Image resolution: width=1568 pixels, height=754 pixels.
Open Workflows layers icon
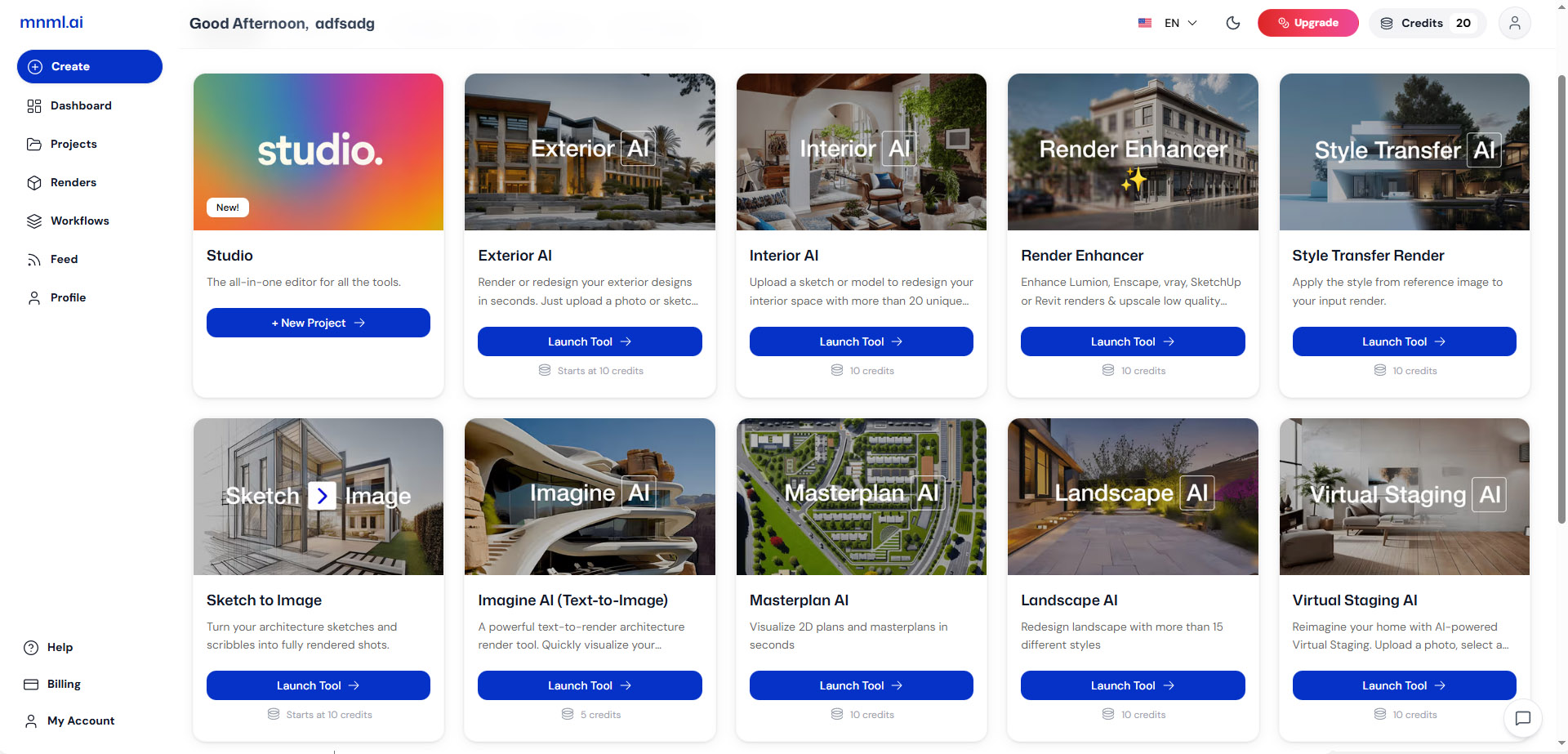click(34, 221)
